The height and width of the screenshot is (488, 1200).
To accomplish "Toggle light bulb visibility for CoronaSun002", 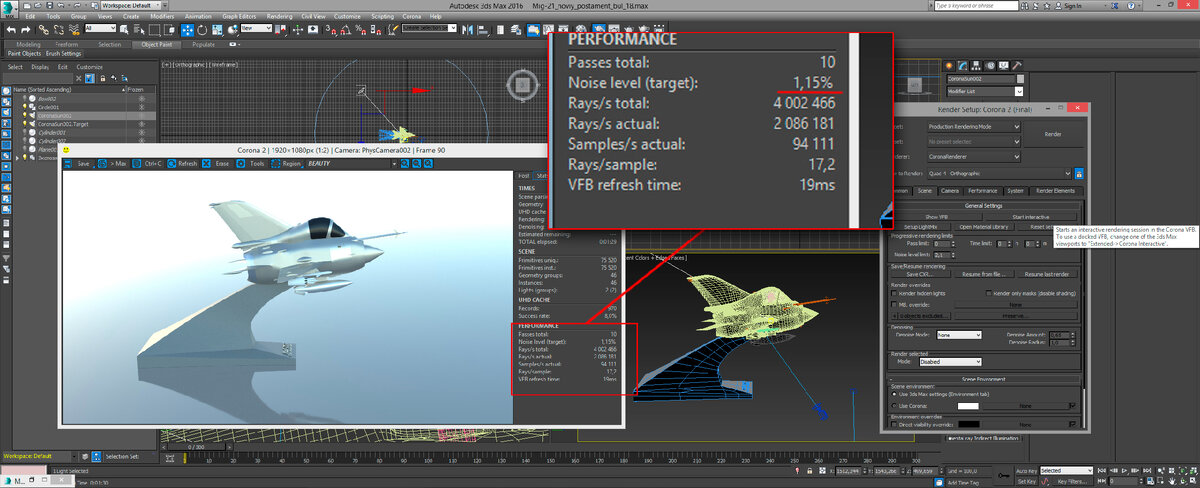I will click(x=25, y=115).
